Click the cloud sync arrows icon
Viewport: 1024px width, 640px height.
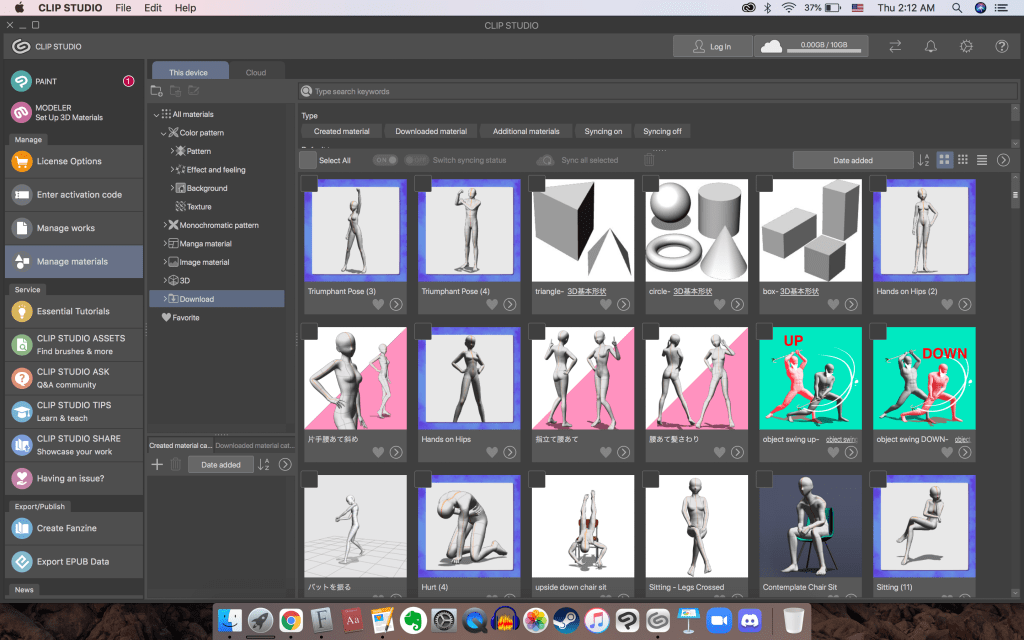click(x=895, y=46)
